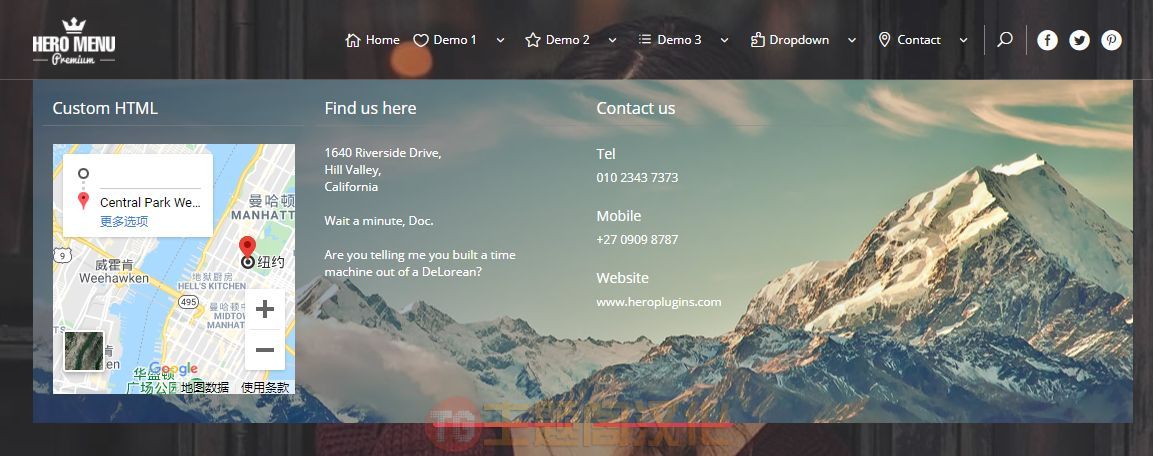This screenshot has width=1153, height=456.
Task: Expand the Demo 1 chevron
Action: 501,40
